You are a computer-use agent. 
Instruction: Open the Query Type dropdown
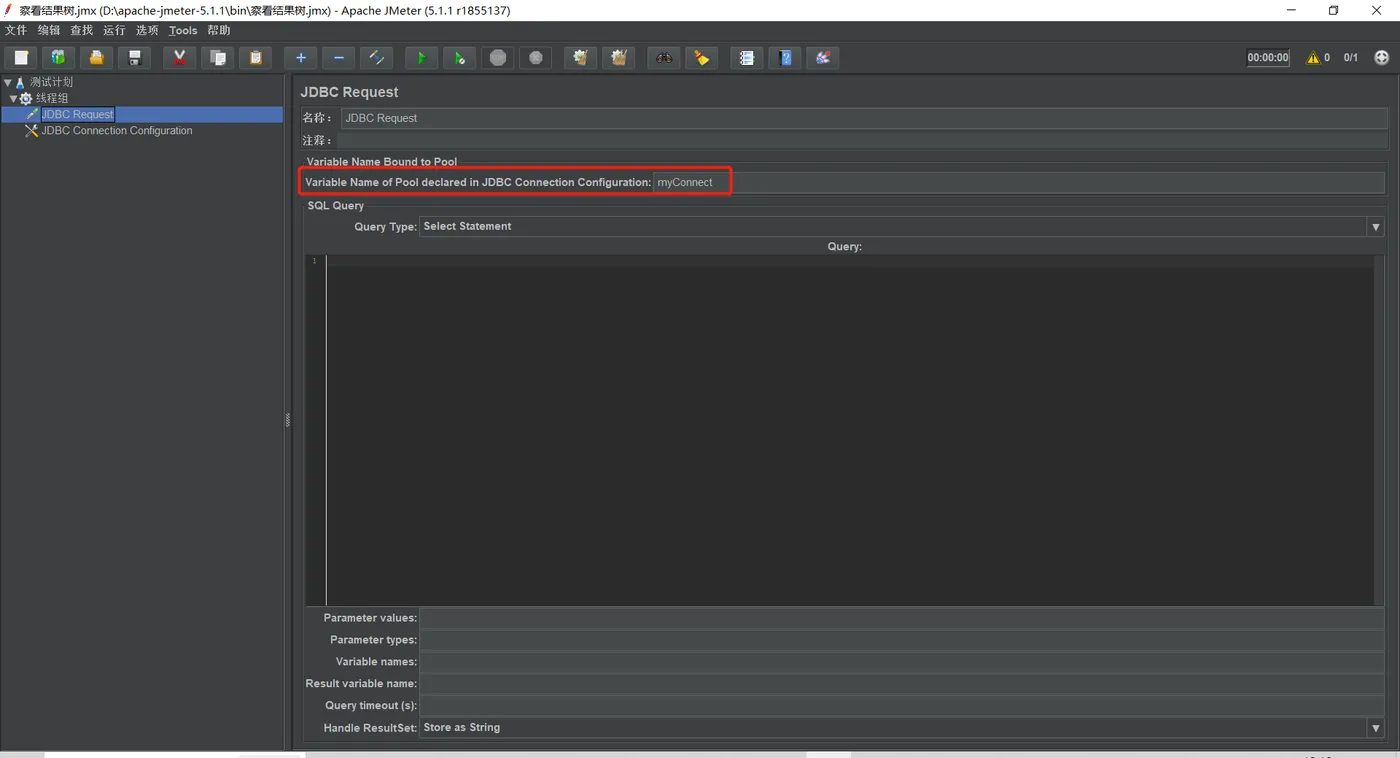click(1376, 227)
